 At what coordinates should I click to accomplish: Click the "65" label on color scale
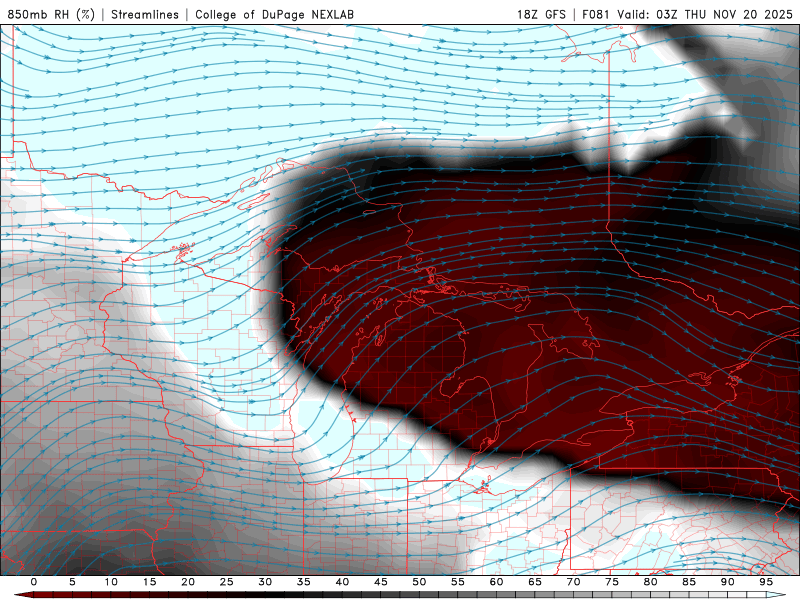pos(535,582)
